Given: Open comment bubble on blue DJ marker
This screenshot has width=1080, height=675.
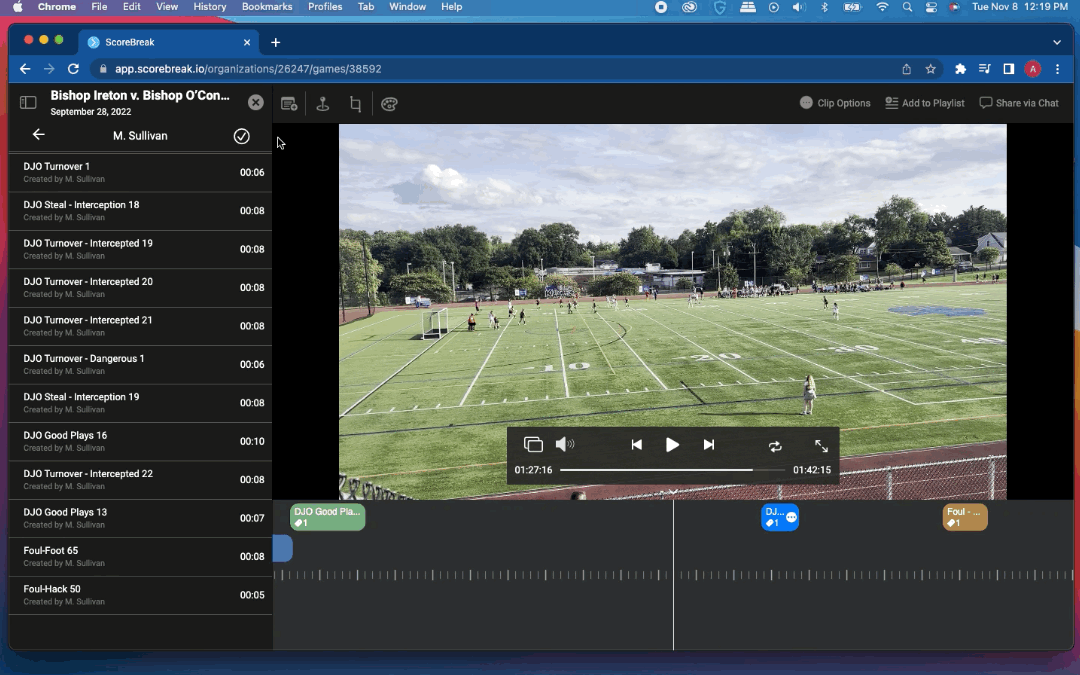Looking at the screenshot, I should click(791, 517).
